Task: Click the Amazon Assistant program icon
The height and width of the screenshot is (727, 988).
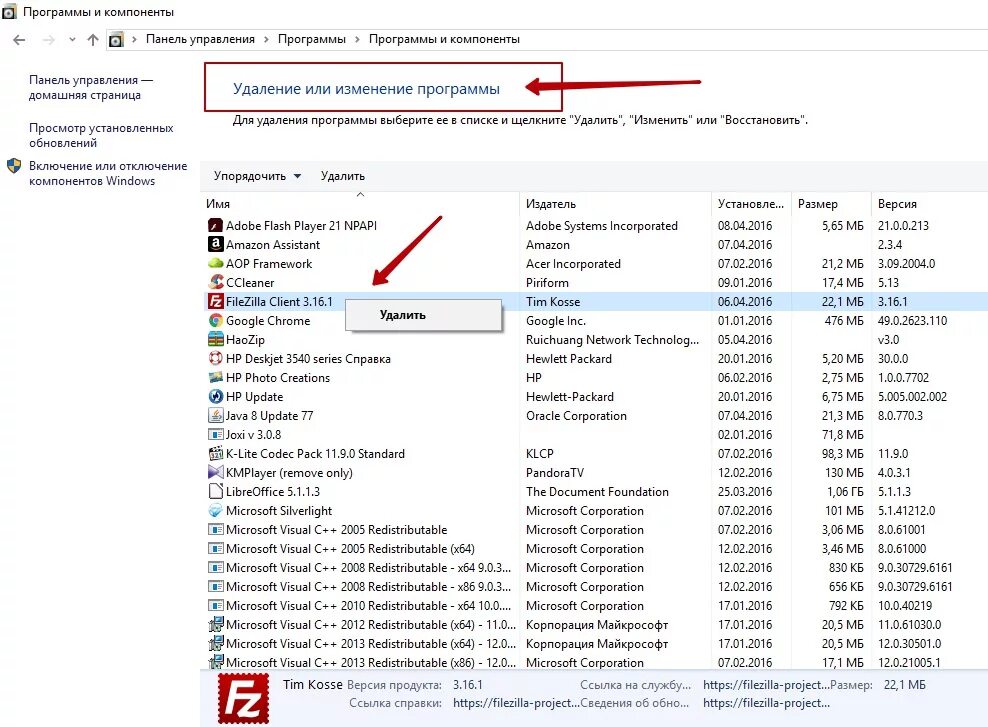Action: point(215,244)
